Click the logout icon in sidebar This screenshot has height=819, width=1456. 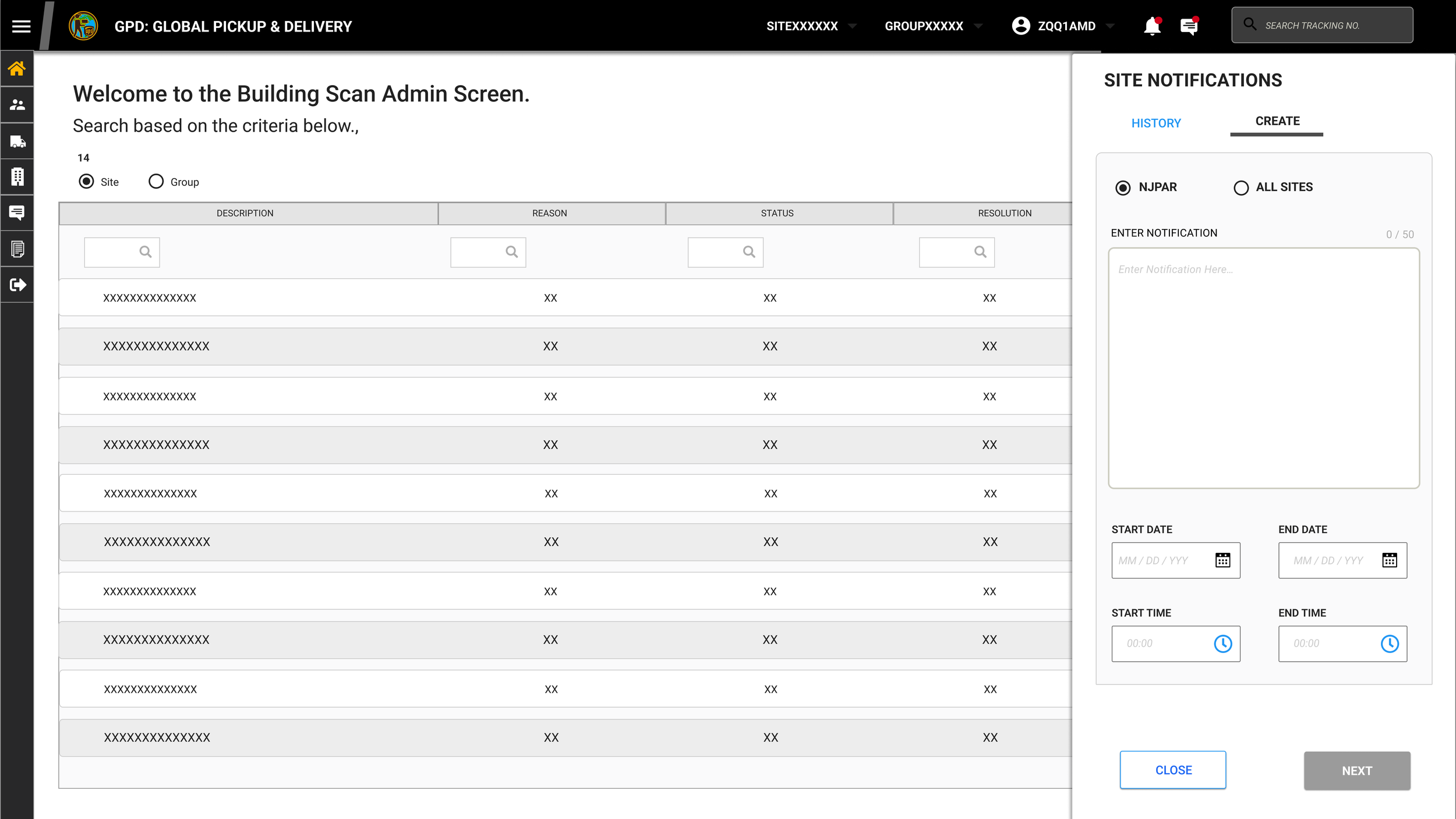pyautogui.click(x=17, y=285)
